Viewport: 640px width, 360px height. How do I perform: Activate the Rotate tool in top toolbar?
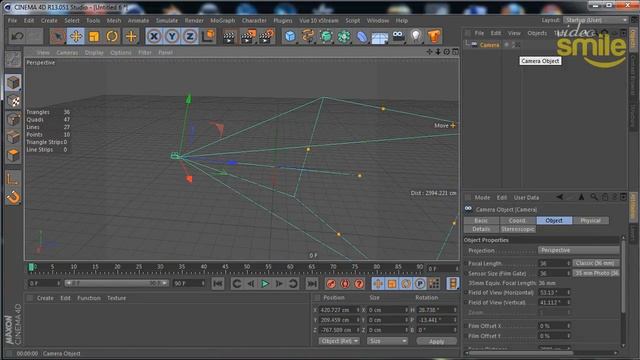click(112, 36)
